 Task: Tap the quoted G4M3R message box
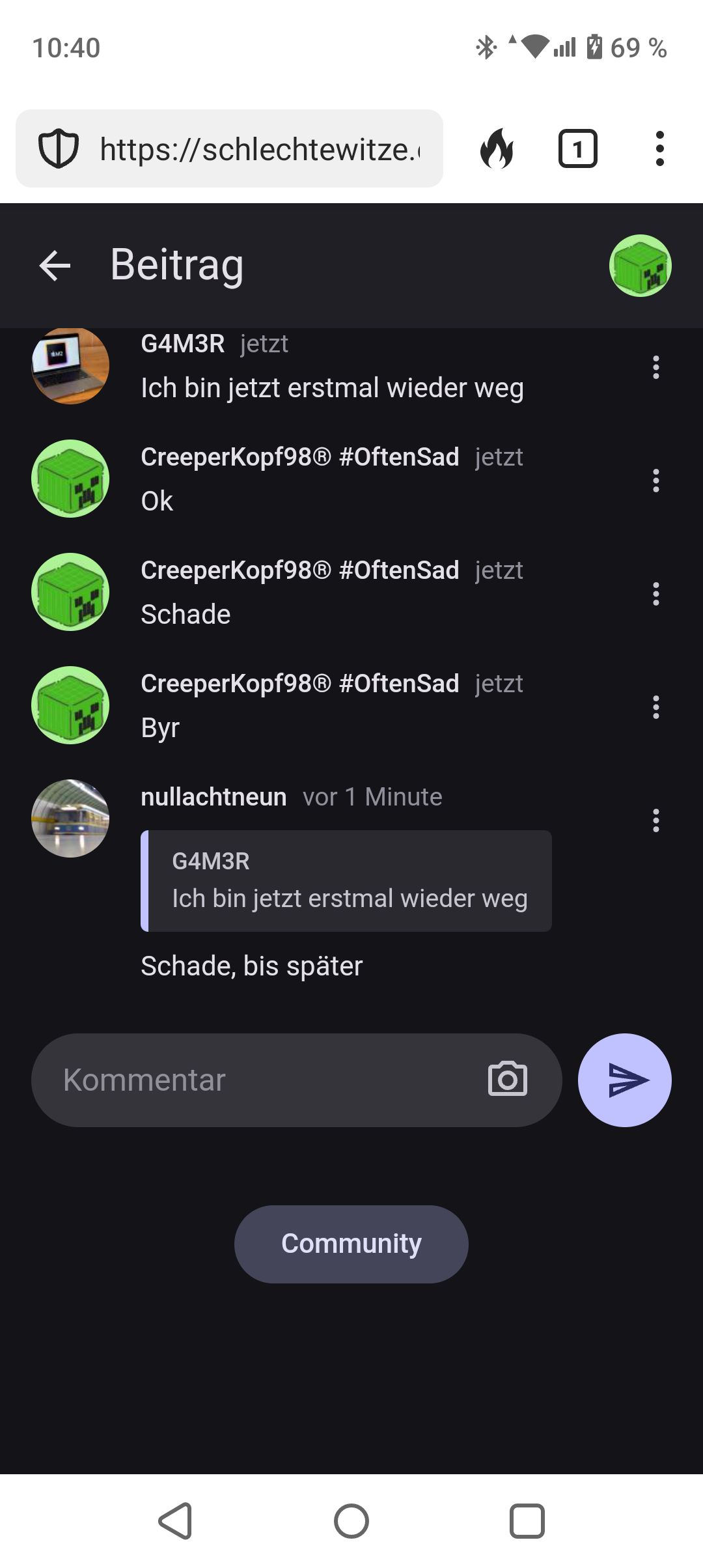[346, 881]
